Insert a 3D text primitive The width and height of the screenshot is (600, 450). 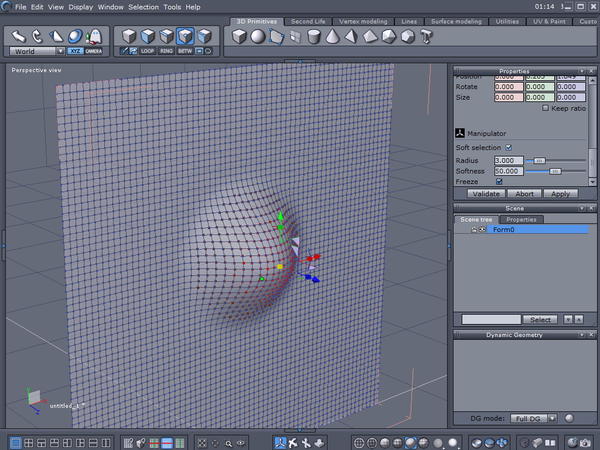(426, 37)
